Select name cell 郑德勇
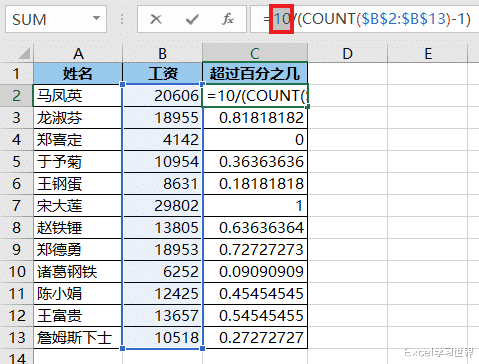The image size is (479, 364). coord(78,250)
